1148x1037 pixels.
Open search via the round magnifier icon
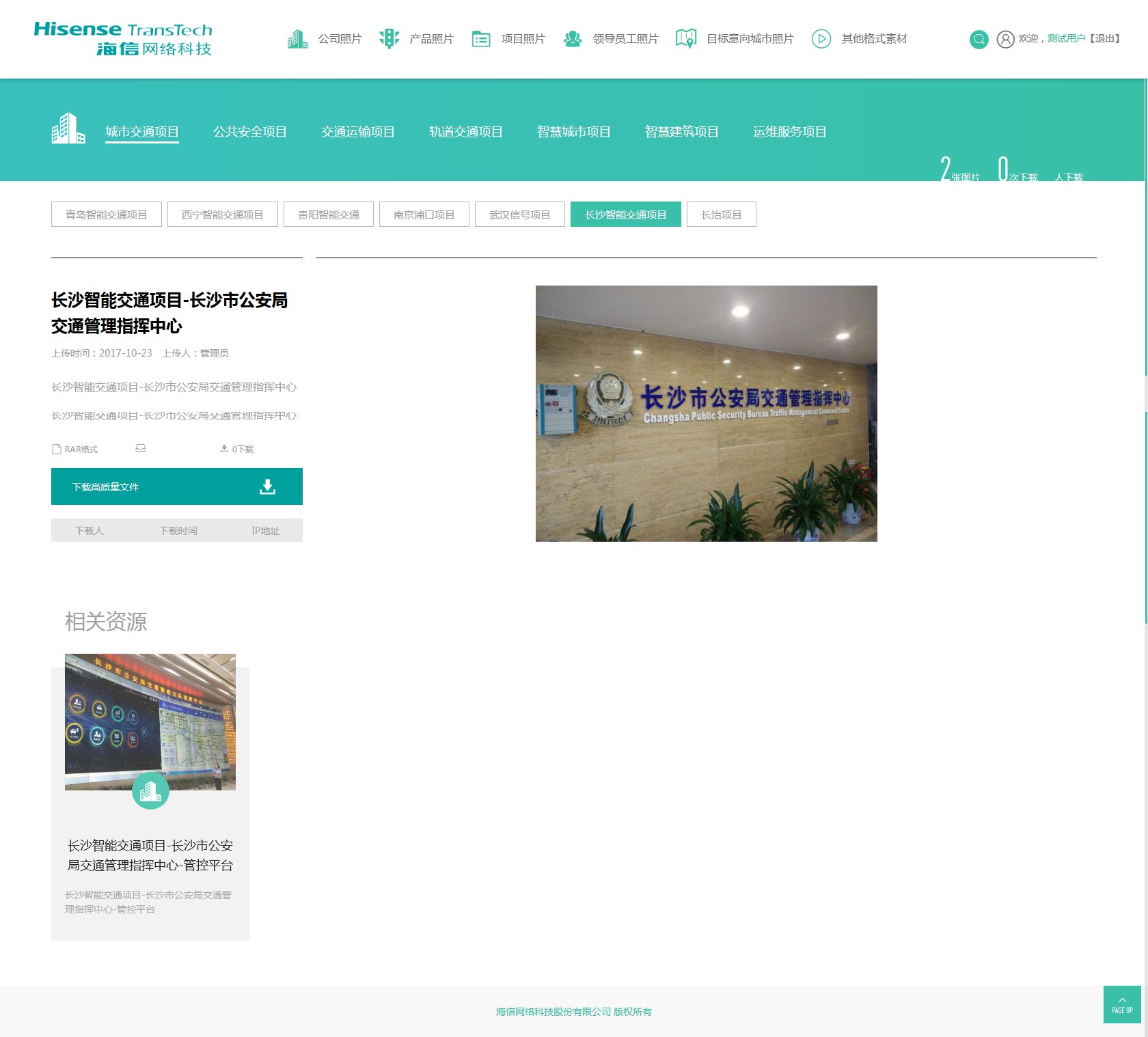click(979, 39)
